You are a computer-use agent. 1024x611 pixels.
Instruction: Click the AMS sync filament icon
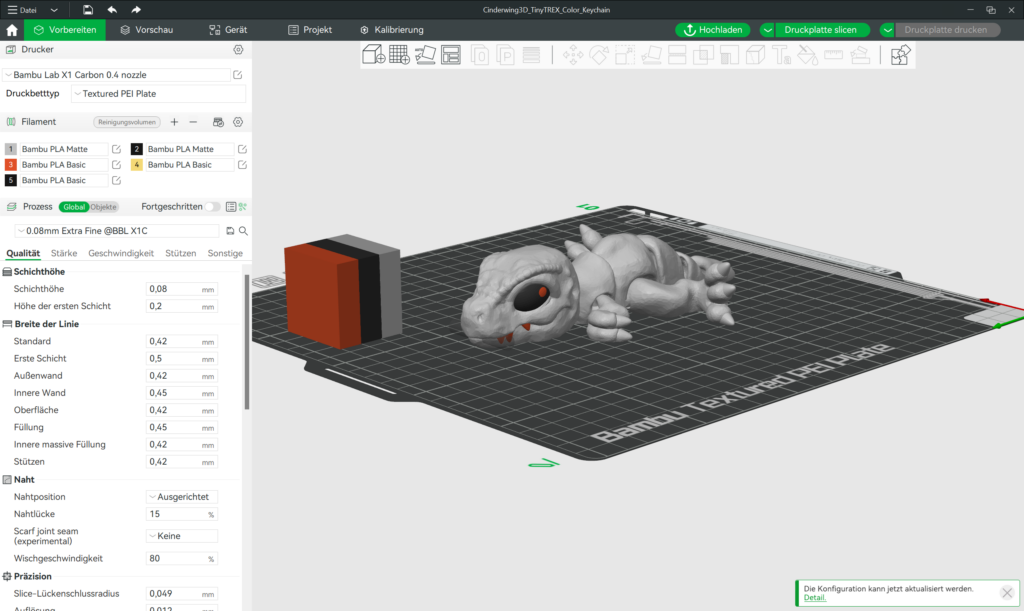[218, 122]
